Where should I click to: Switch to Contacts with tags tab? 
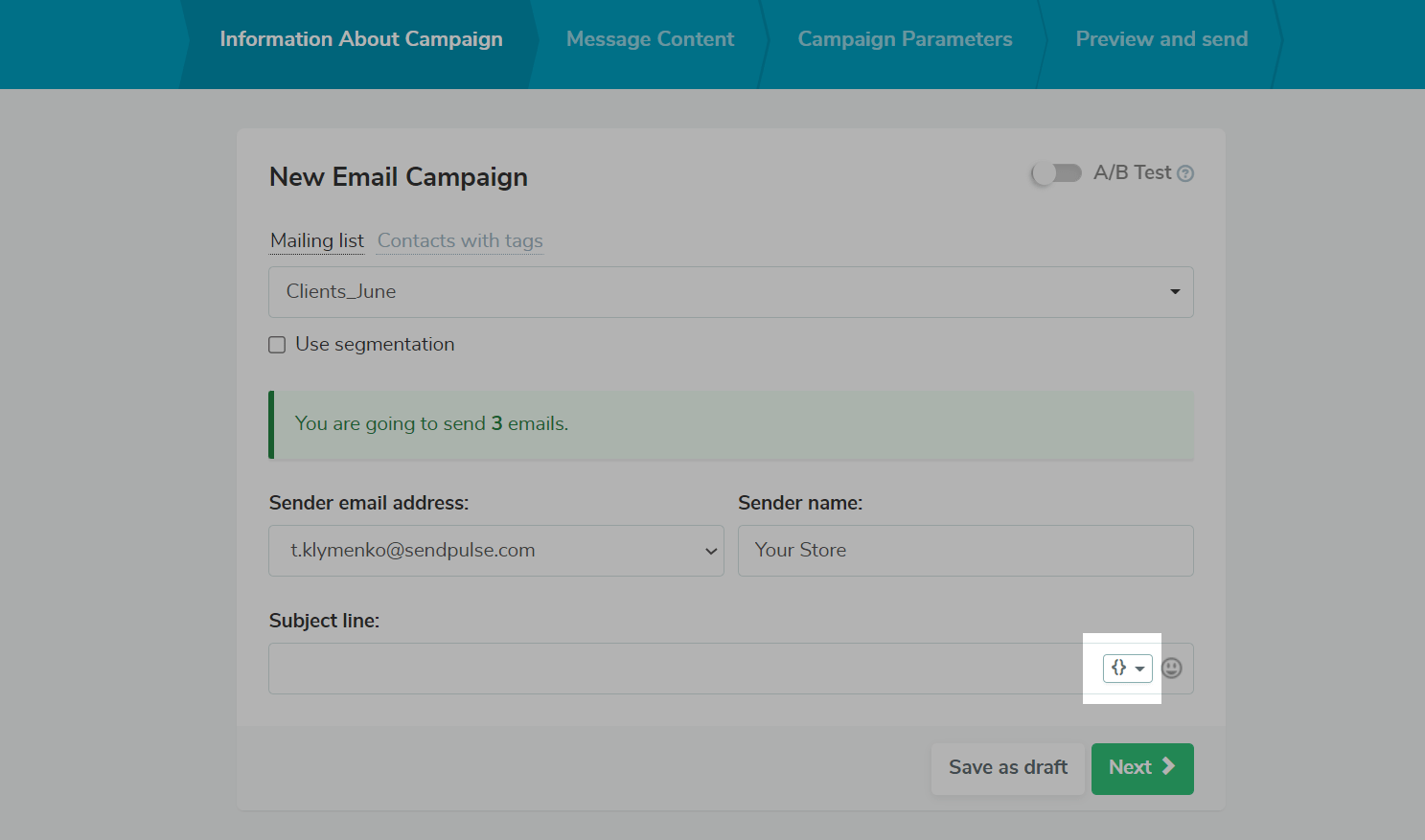[460, 241]
